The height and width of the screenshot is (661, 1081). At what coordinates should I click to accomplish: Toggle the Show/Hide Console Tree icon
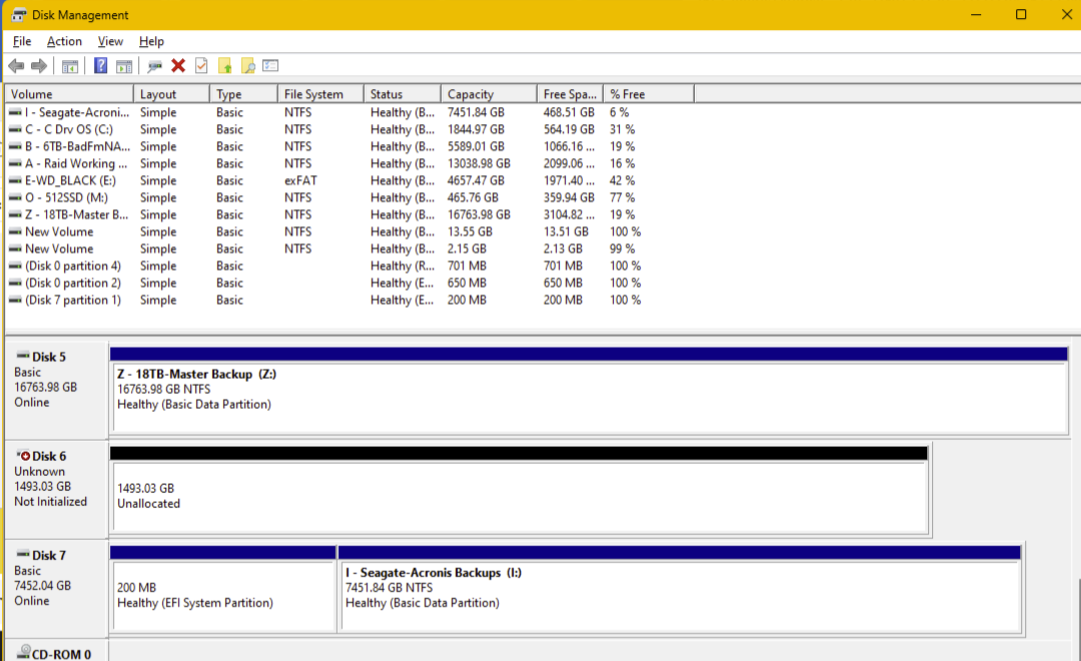point(70,66)
